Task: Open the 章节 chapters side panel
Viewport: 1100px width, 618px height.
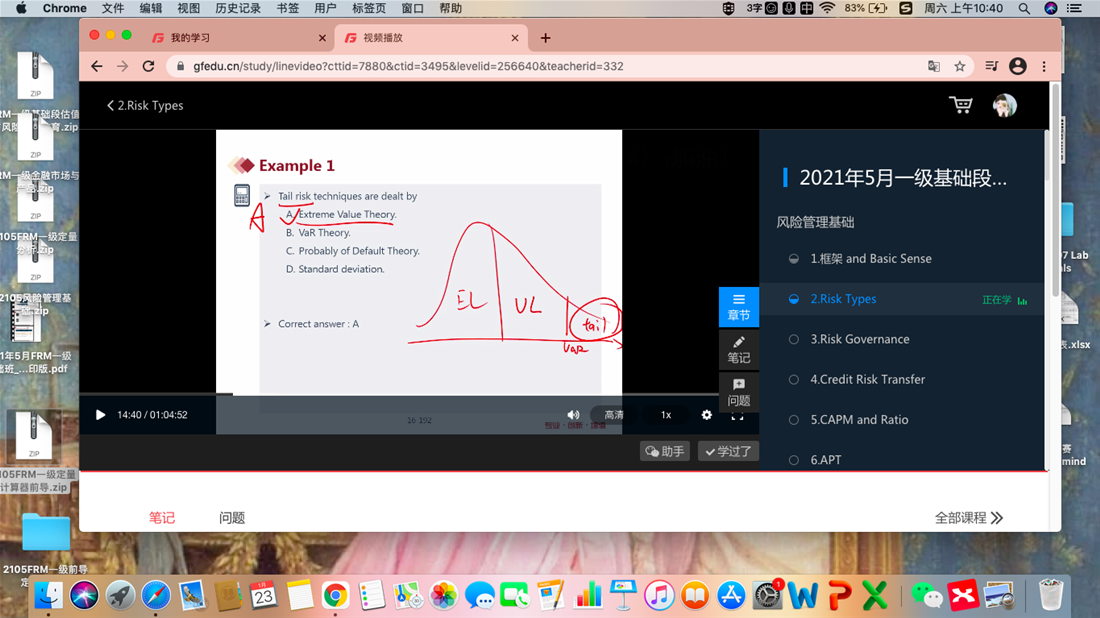Action: (x=739, y=307)
